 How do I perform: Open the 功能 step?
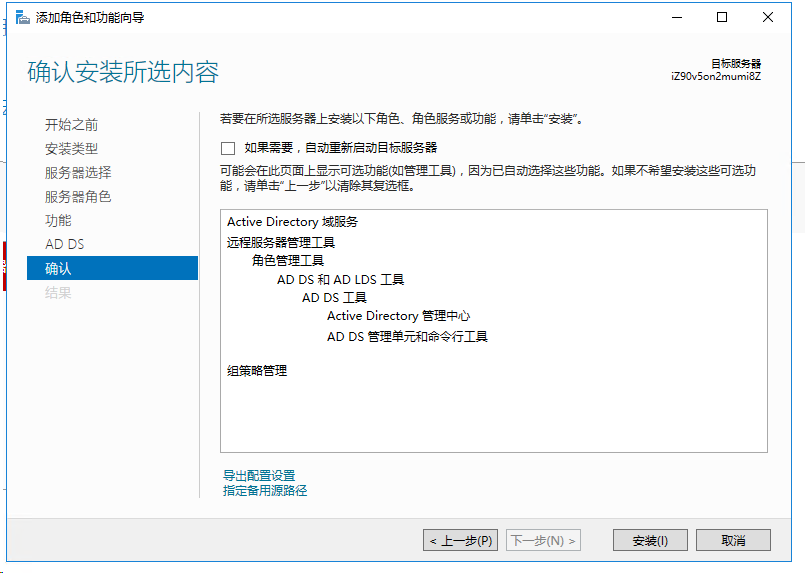58,220
